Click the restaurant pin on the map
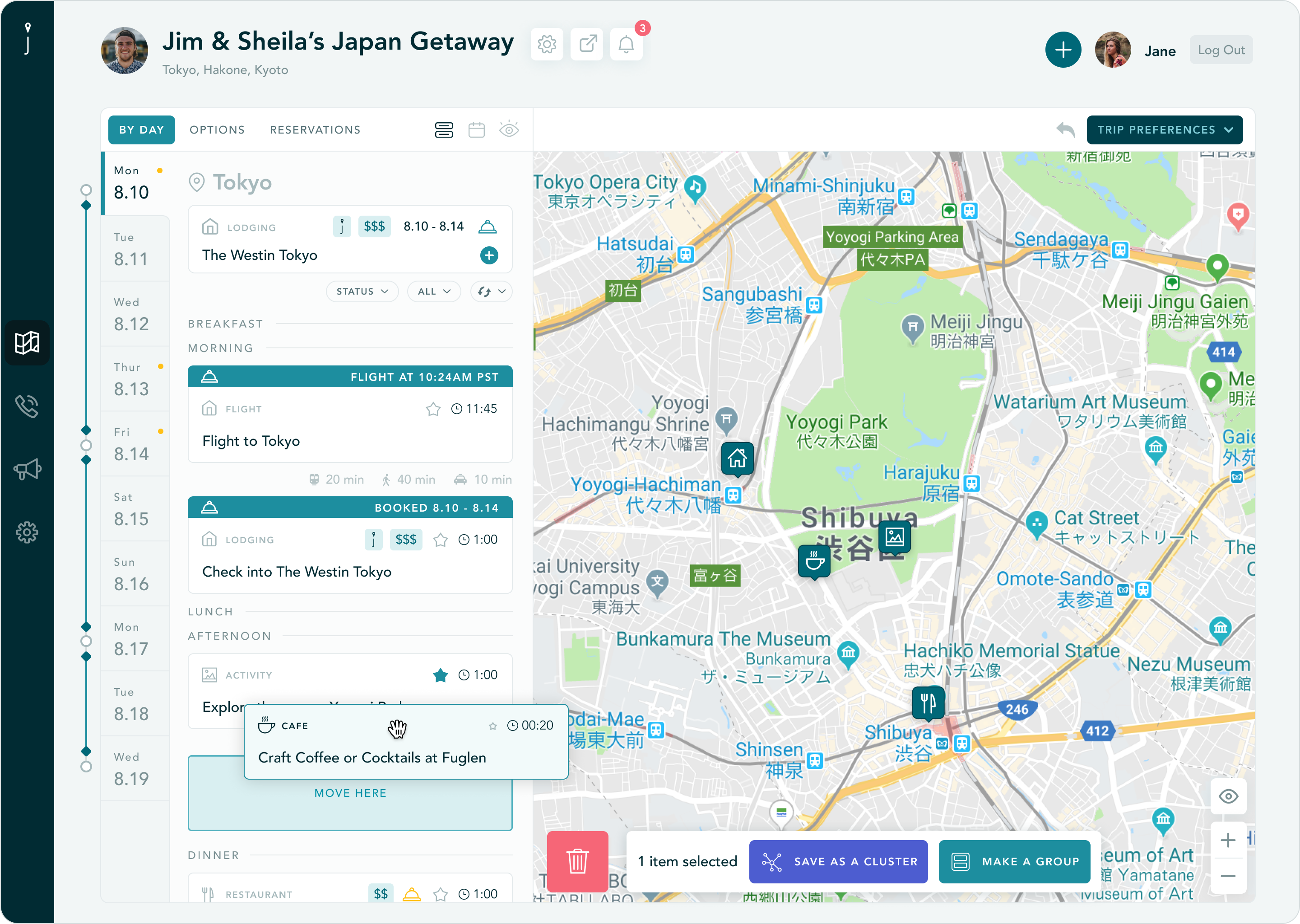1300x924 pixels. (x=928, y=703)
